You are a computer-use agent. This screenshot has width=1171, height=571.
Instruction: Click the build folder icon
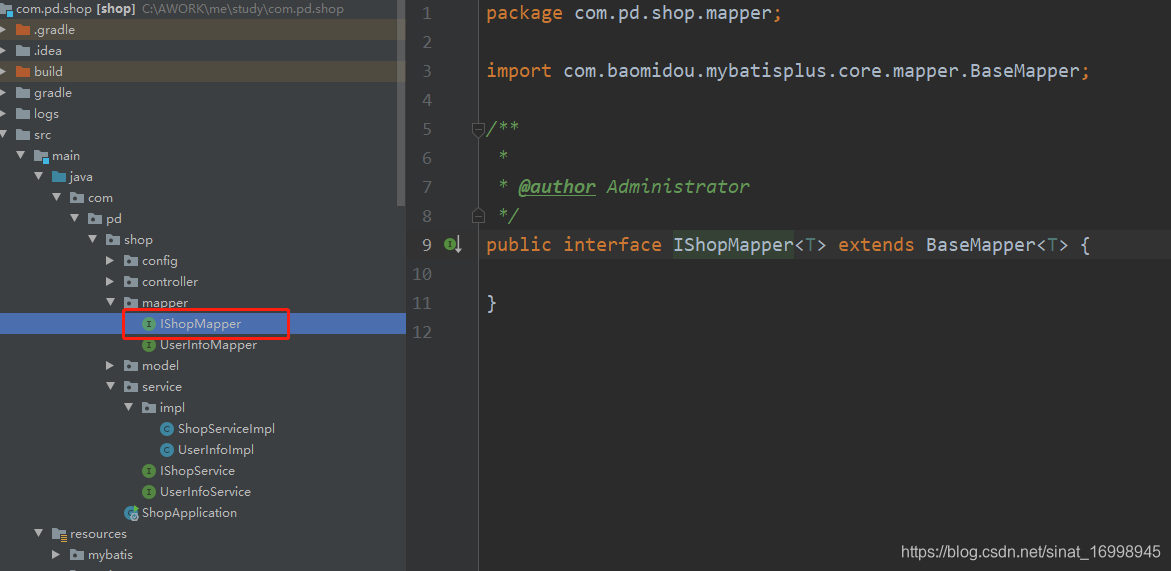click(22, 72)
